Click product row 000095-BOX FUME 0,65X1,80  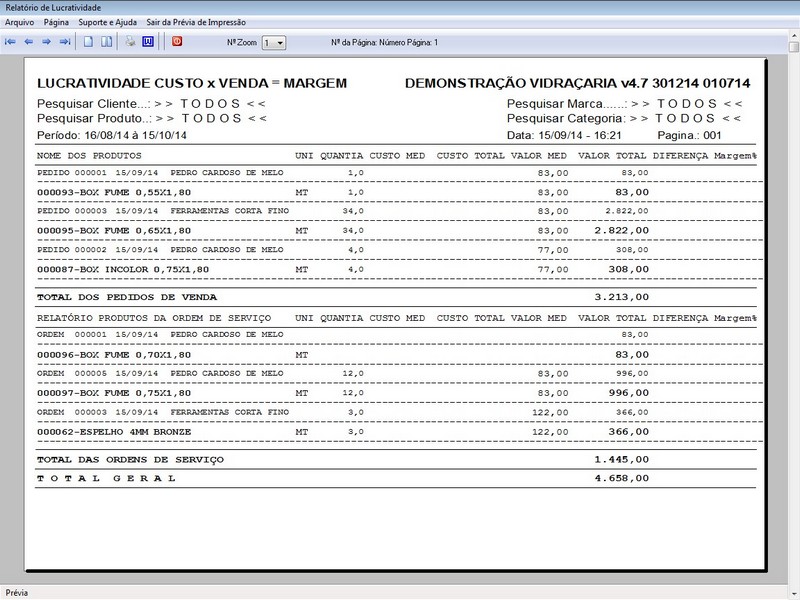click(113, 230)
